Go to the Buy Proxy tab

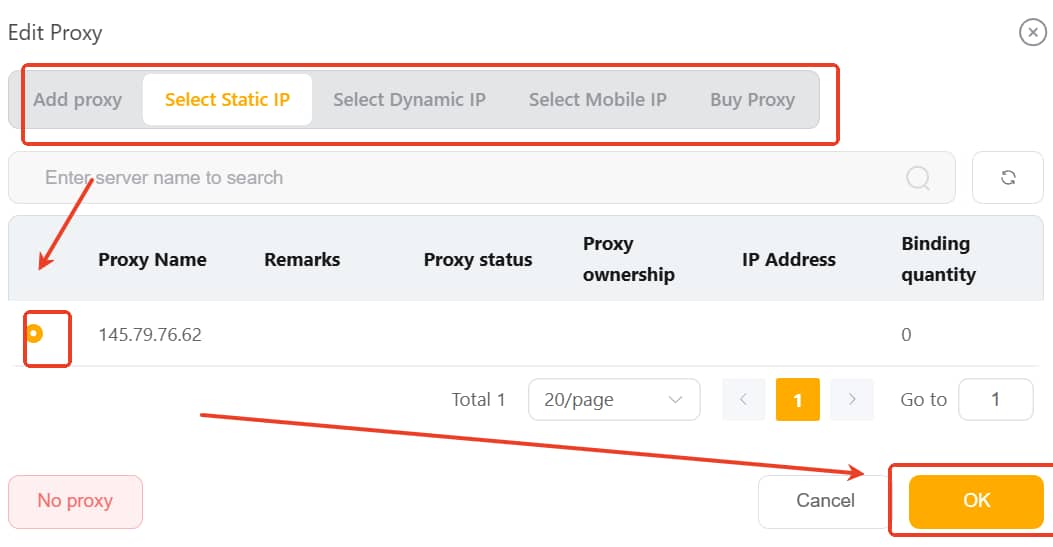(x=752, y=100)
